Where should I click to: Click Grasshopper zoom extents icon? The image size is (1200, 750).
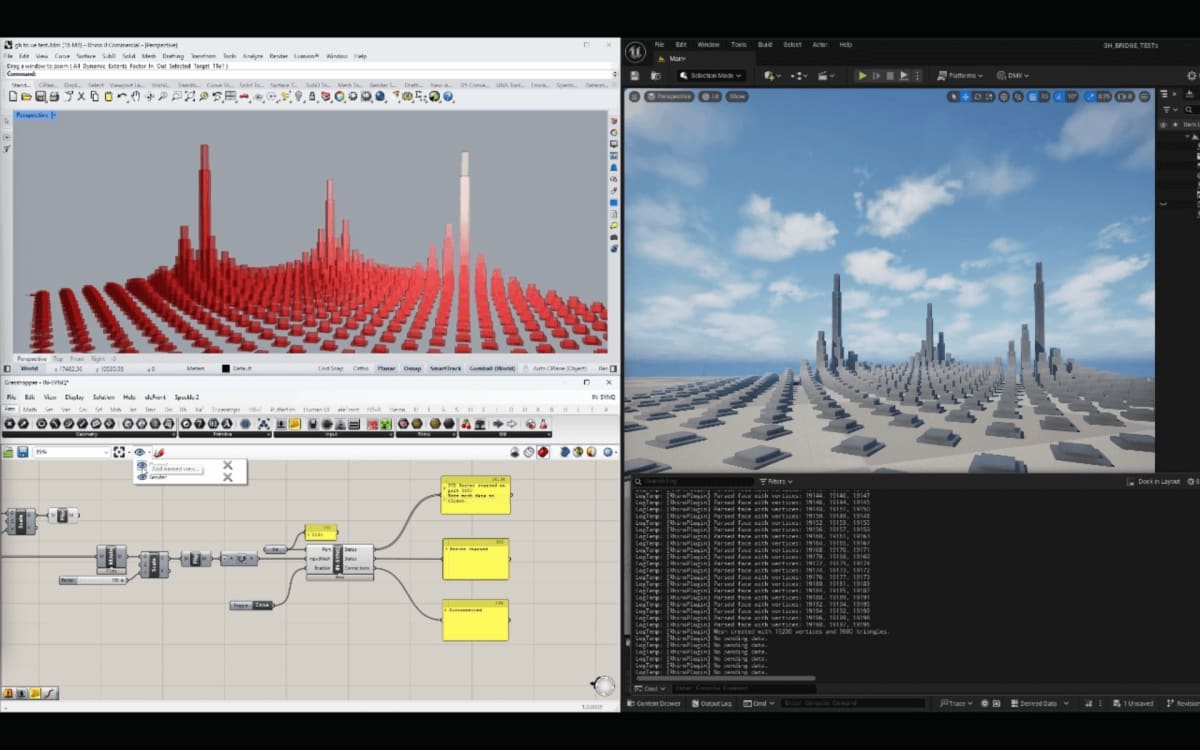pyautogui.click(x=119, y=452)
